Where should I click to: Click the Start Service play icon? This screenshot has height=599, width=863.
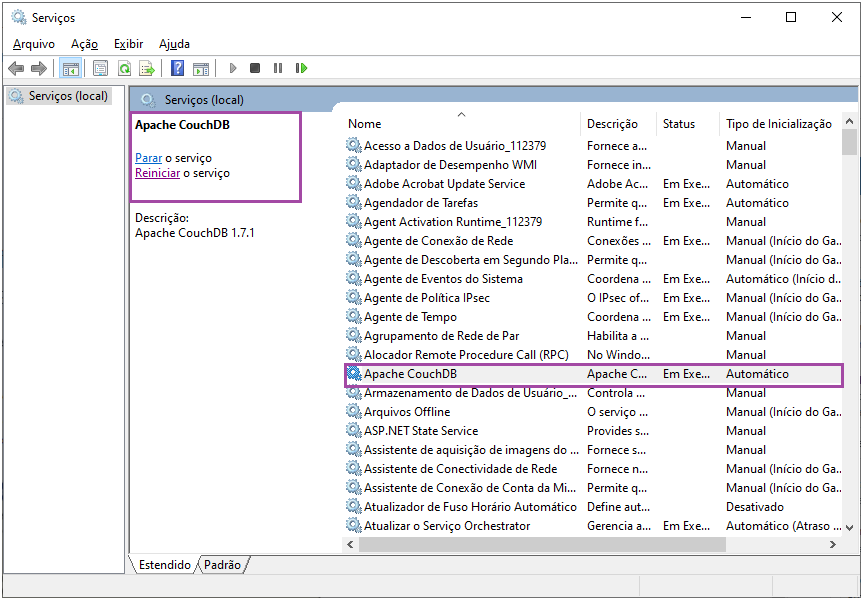(x=233, y=68)
